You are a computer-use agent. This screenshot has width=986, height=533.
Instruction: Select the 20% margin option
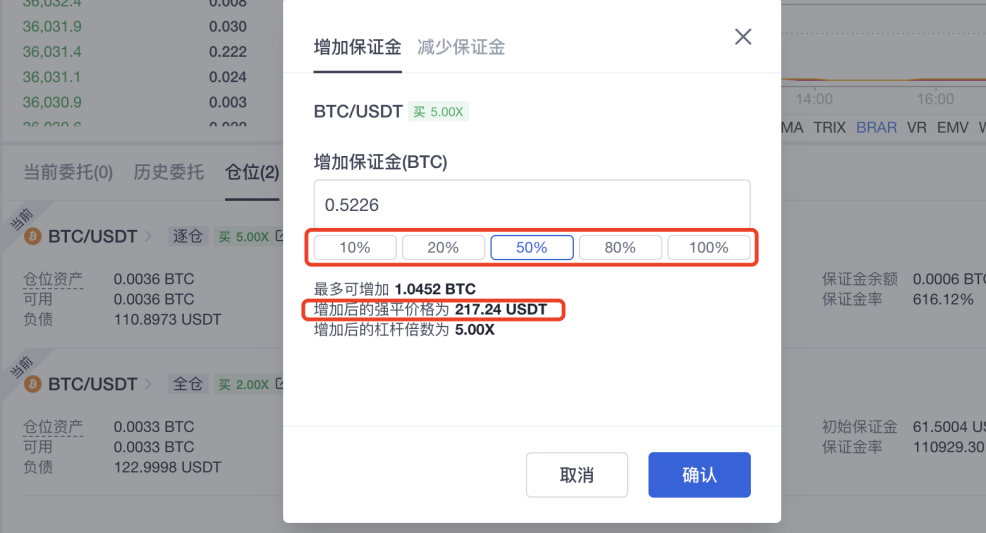443,248
